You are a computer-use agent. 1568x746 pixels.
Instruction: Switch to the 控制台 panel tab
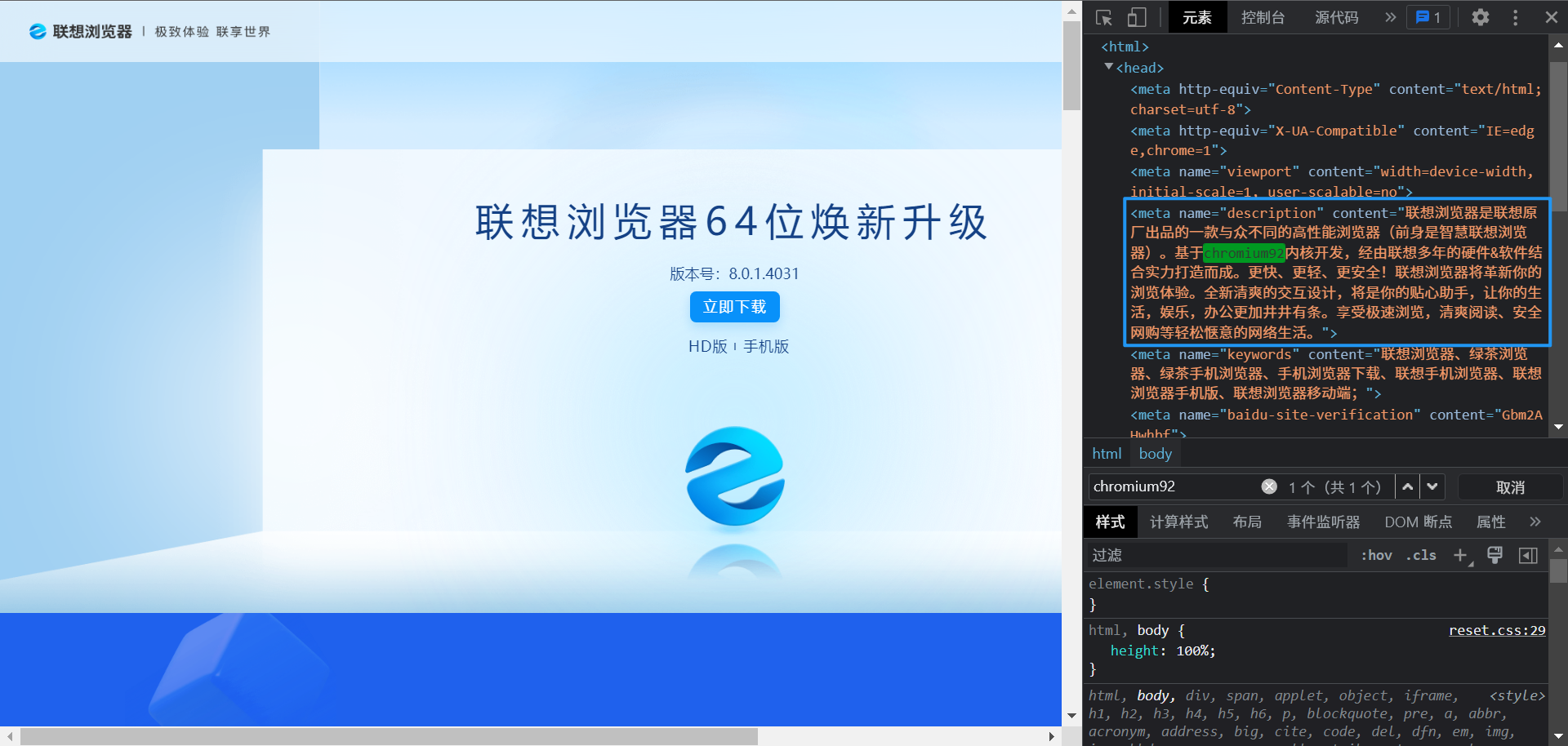click(1263, 17)
